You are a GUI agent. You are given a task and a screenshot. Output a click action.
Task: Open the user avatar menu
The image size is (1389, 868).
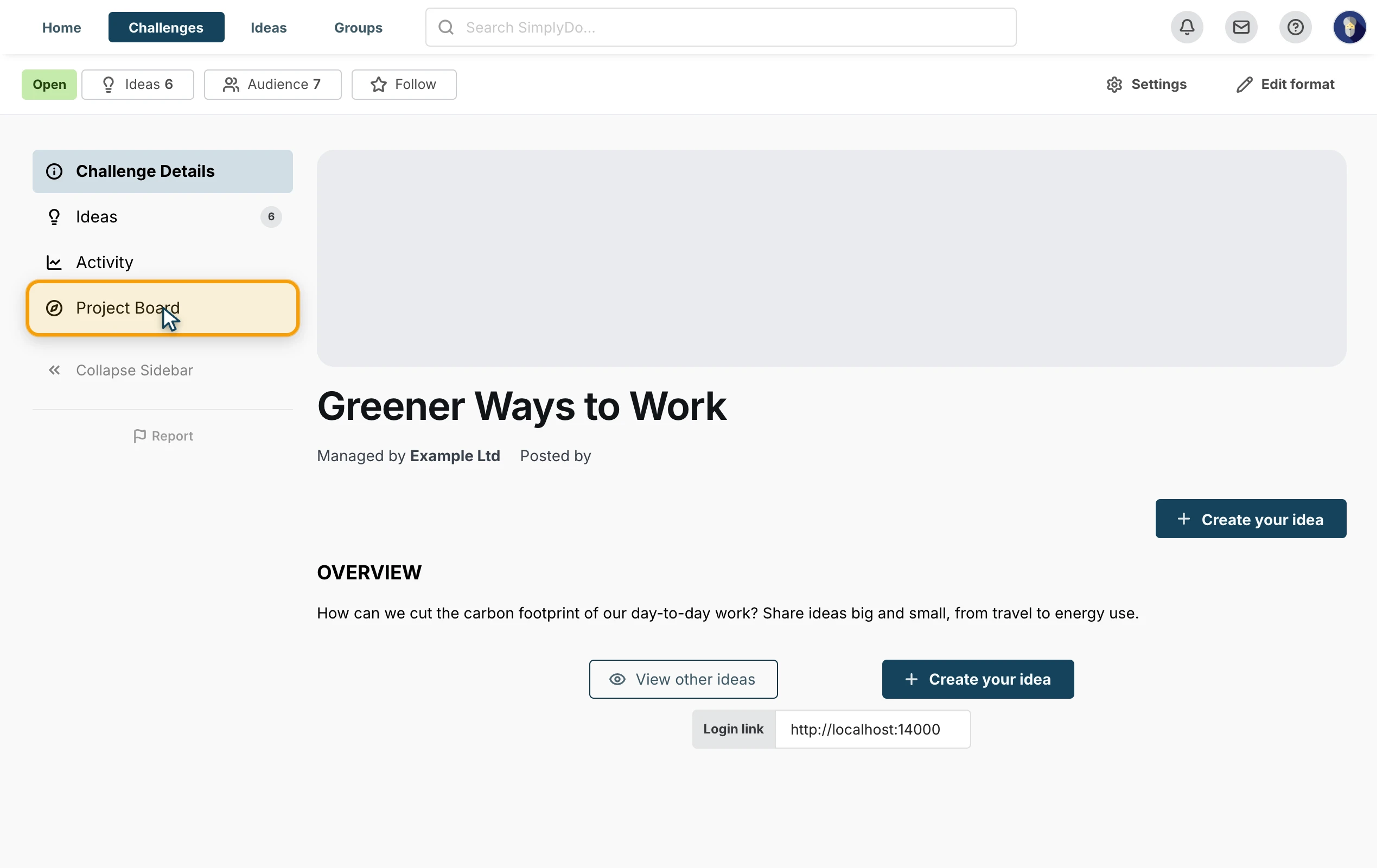tap(1349, 27)
